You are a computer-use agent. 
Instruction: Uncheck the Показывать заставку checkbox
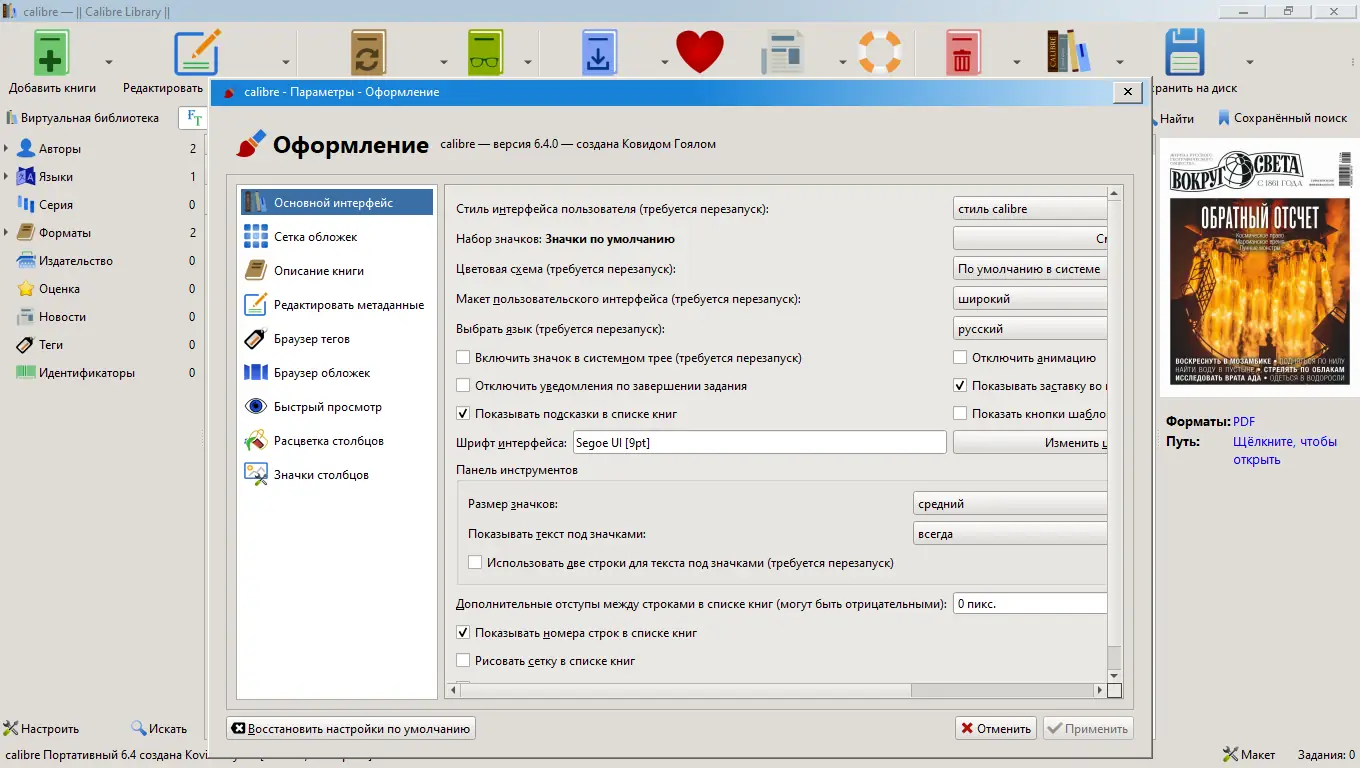tap(960, 386)
